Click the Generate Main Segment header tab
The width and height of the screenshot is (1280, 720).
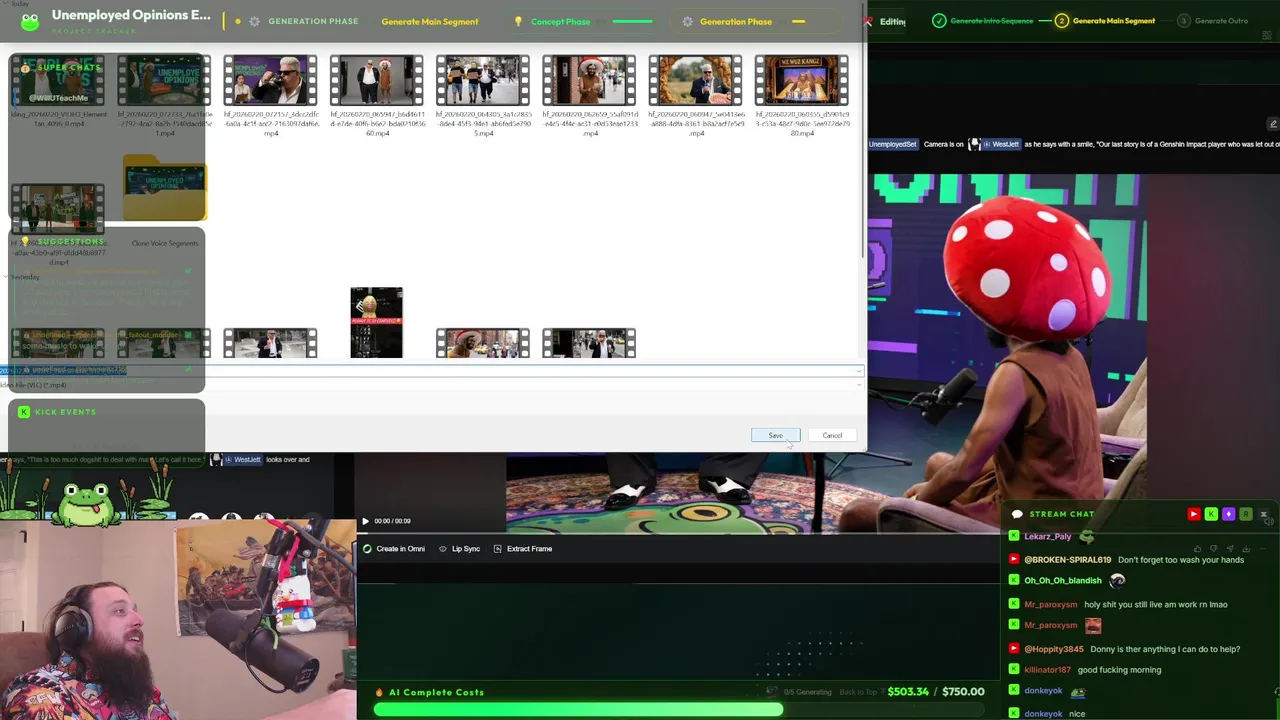click(429, 21)
